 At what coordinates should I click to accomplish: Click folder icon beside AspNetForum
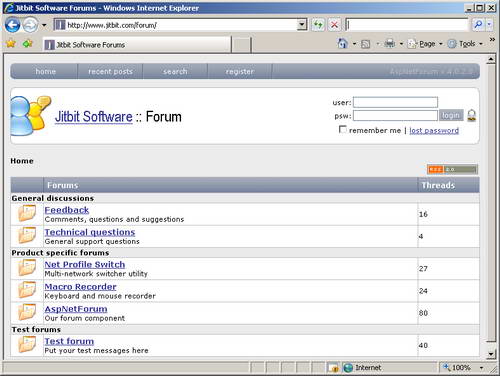pyautogui.click(x=27, y=312)
